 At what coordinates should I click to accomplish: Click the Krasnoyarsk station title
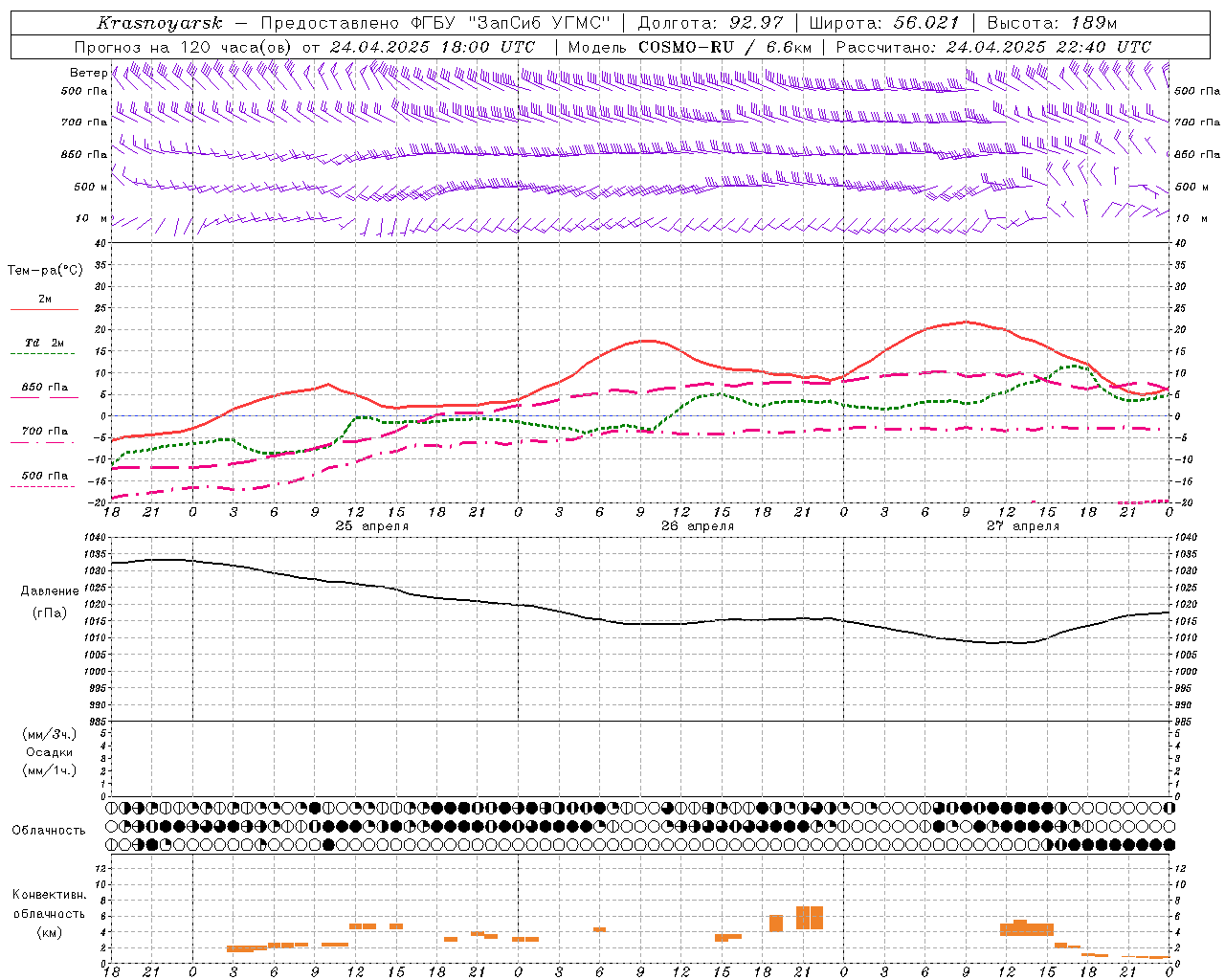[x=160, y=23]
